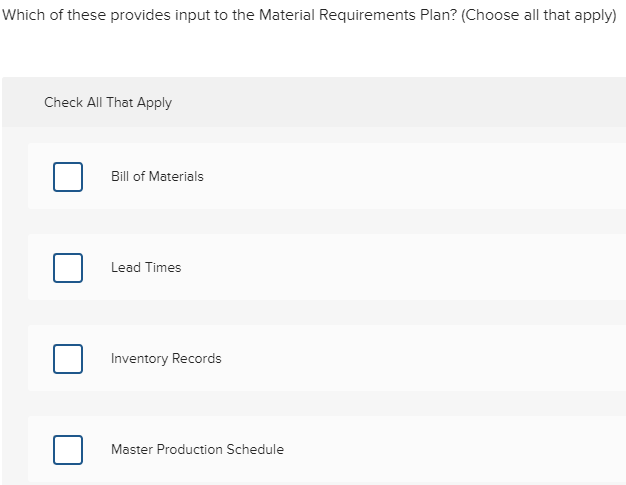The height and width of the screenshot is (485, 626).
Task: Click the word "Apply" in the gray heading
Action: coord(154,102)
